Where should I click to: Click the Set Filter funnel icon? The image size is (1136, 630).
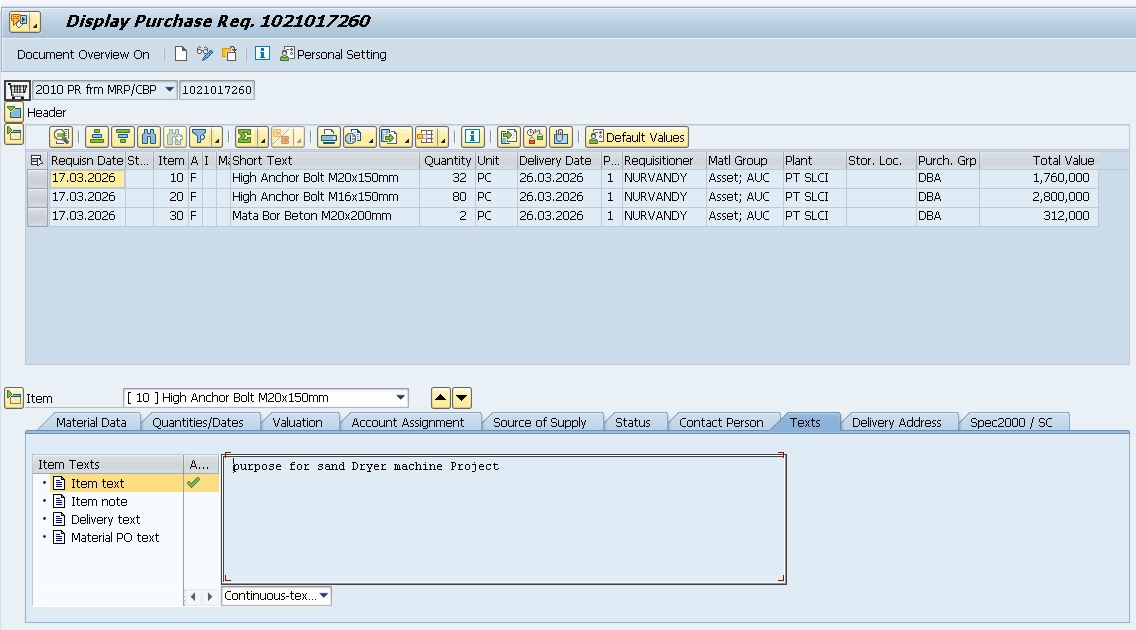[x=200, y=137]
